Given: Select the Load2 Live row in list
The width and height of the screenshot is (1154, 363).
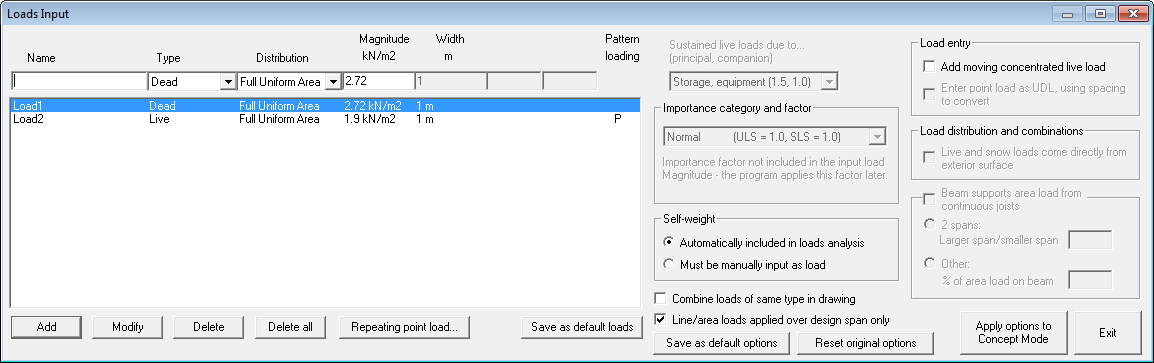Looking at the screenshot, I should pyautogui.click(x=325, y=119).
